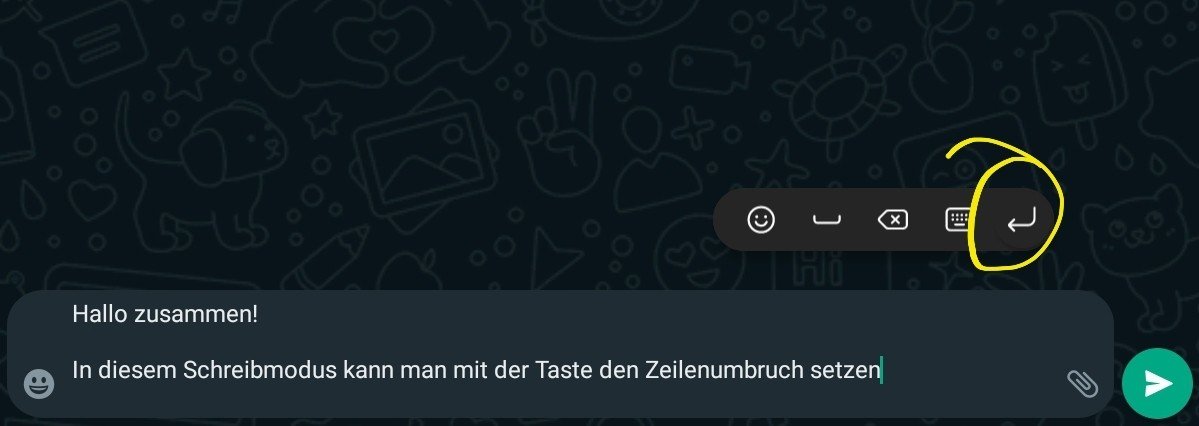Show the full keyboard via keyboard icon
Viewport: 1199px width, 426px height.
tap(958, 220)
